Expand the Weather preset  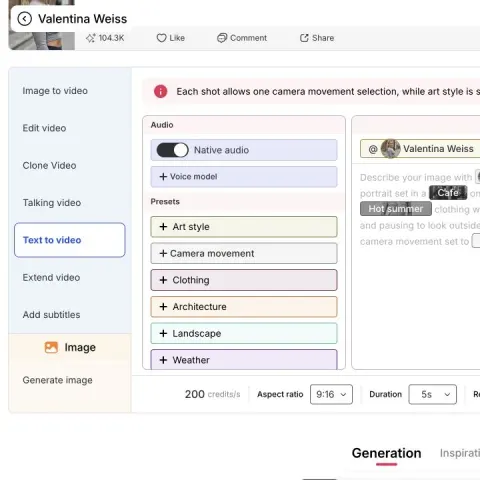244,359
